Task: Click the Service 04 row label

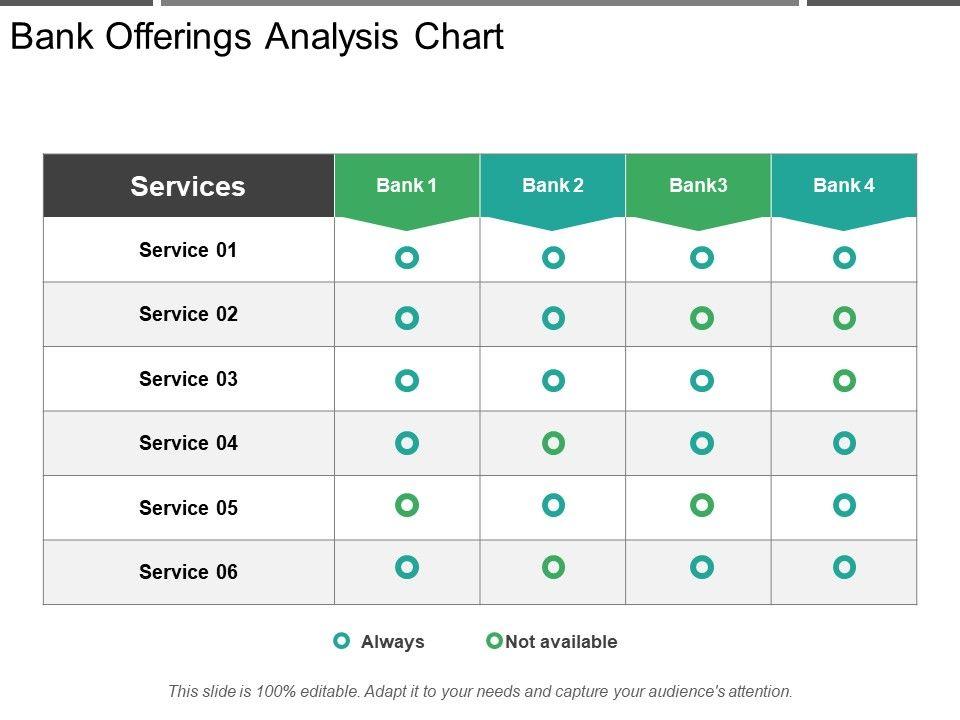Action: [x=188, y=443]
